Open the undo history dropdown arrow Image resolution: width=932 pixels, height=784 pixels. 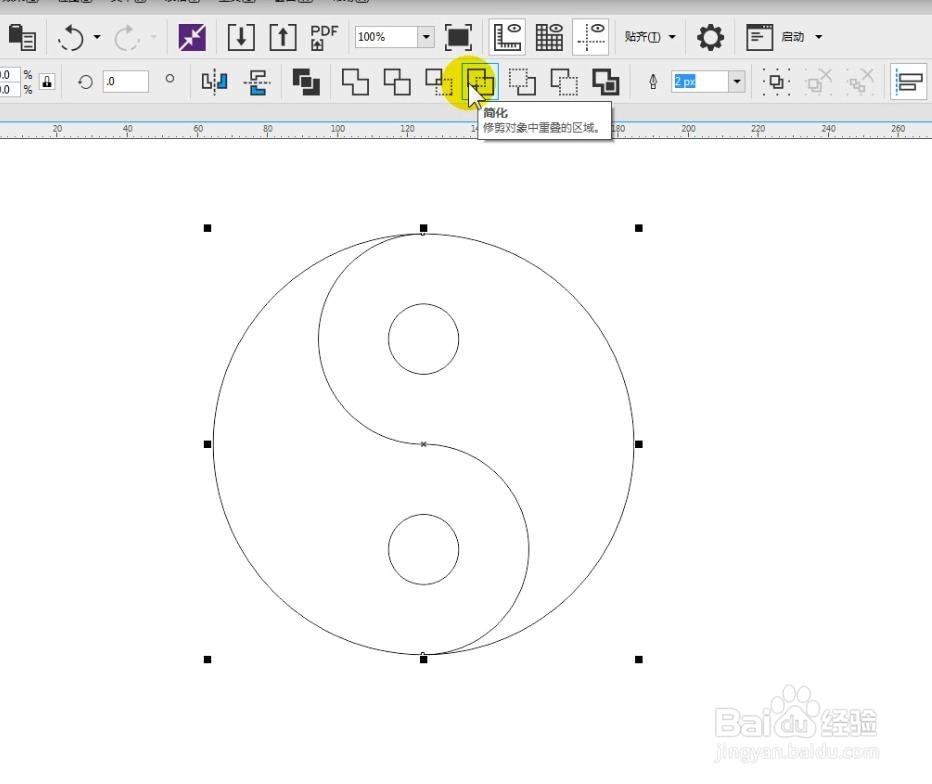click(97, 37)
